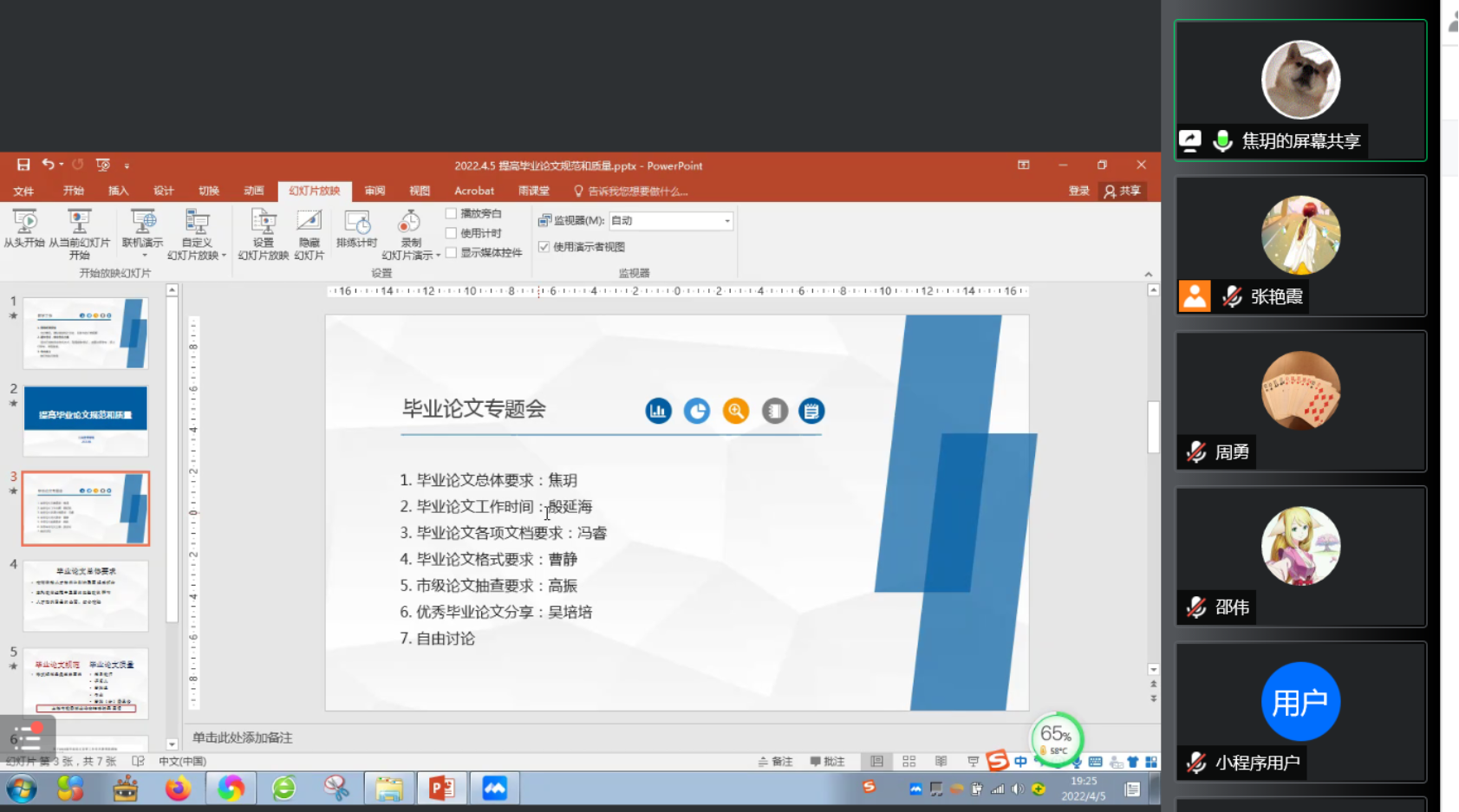Screen dimensions: 1459x812
Task: Select slide 2 thumbnail in the panel
Action: (x=85, y=422)
